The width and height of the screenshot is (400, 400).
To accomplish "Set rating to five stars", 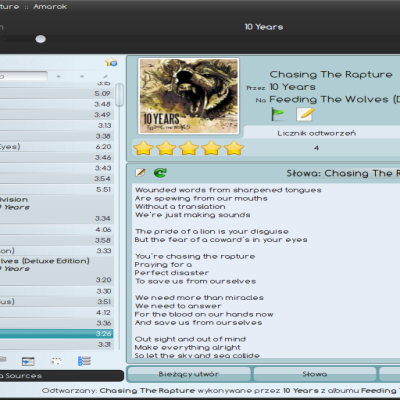I will coord(234,148).
